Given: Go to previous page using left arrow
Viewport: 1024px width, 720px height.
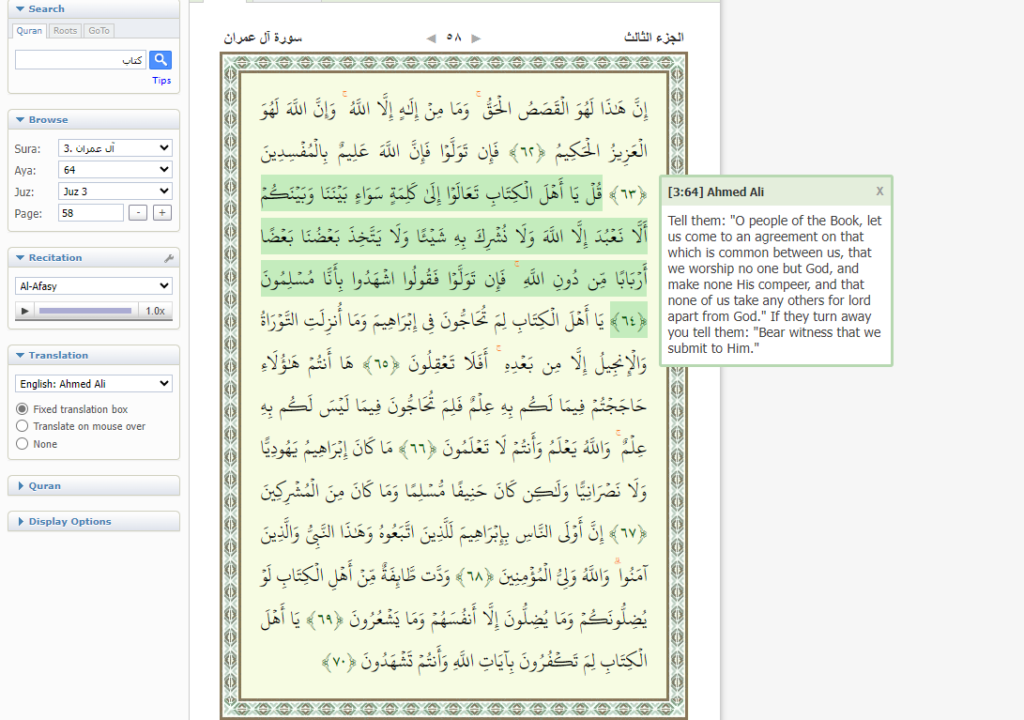Looking at the screenshot, I should pyautogui.click(x=431, y=39).
